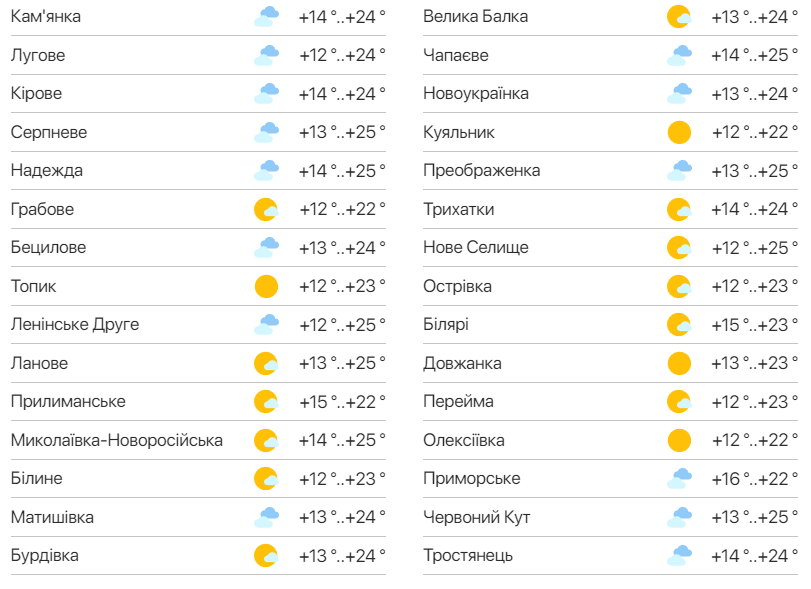The image size is (811, 589).
Task: Click the cloud icon beside Приморське
Action: [675, 478]
